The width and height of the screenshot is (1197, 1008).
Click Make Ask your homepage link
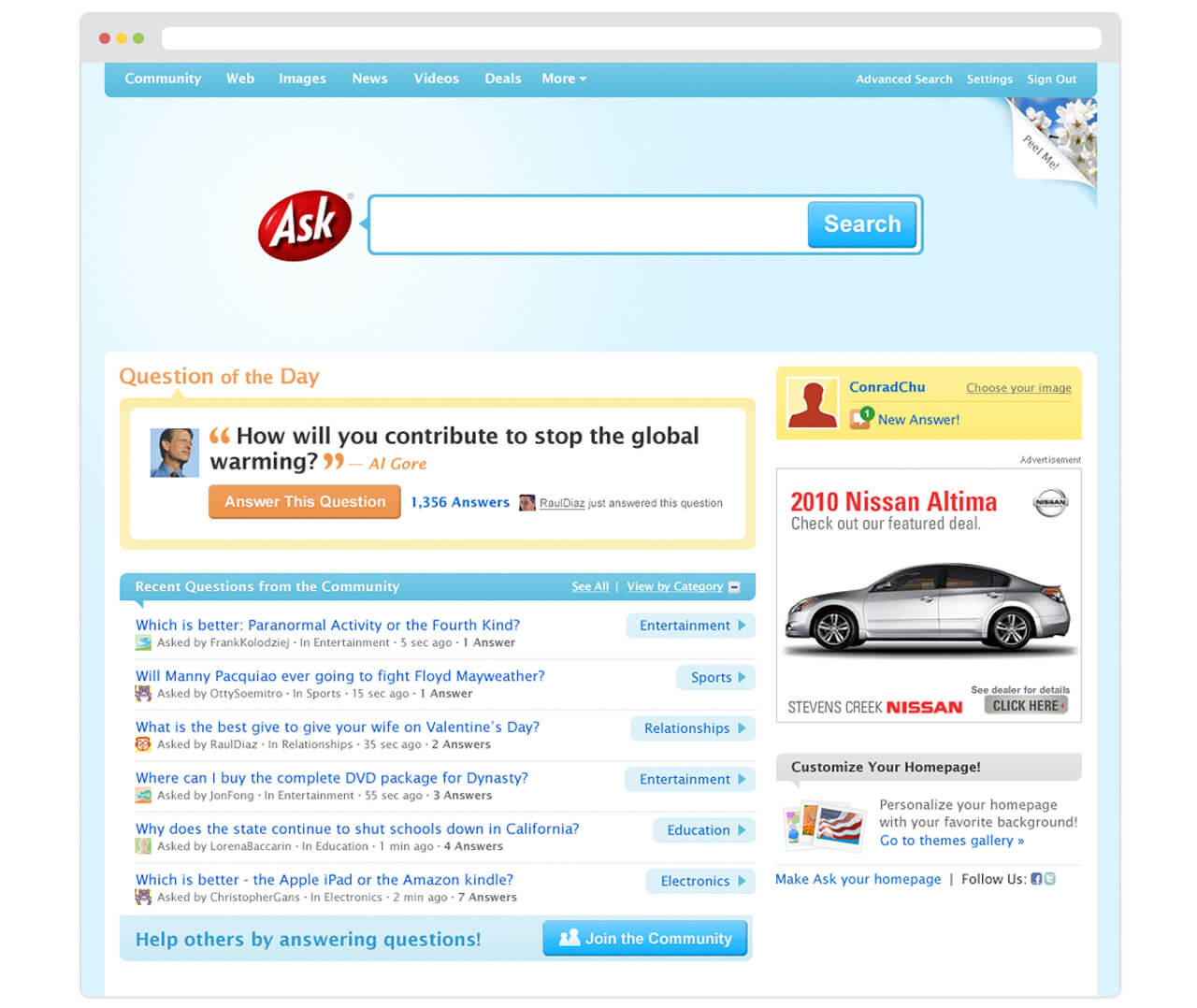[x=858, y=879]
